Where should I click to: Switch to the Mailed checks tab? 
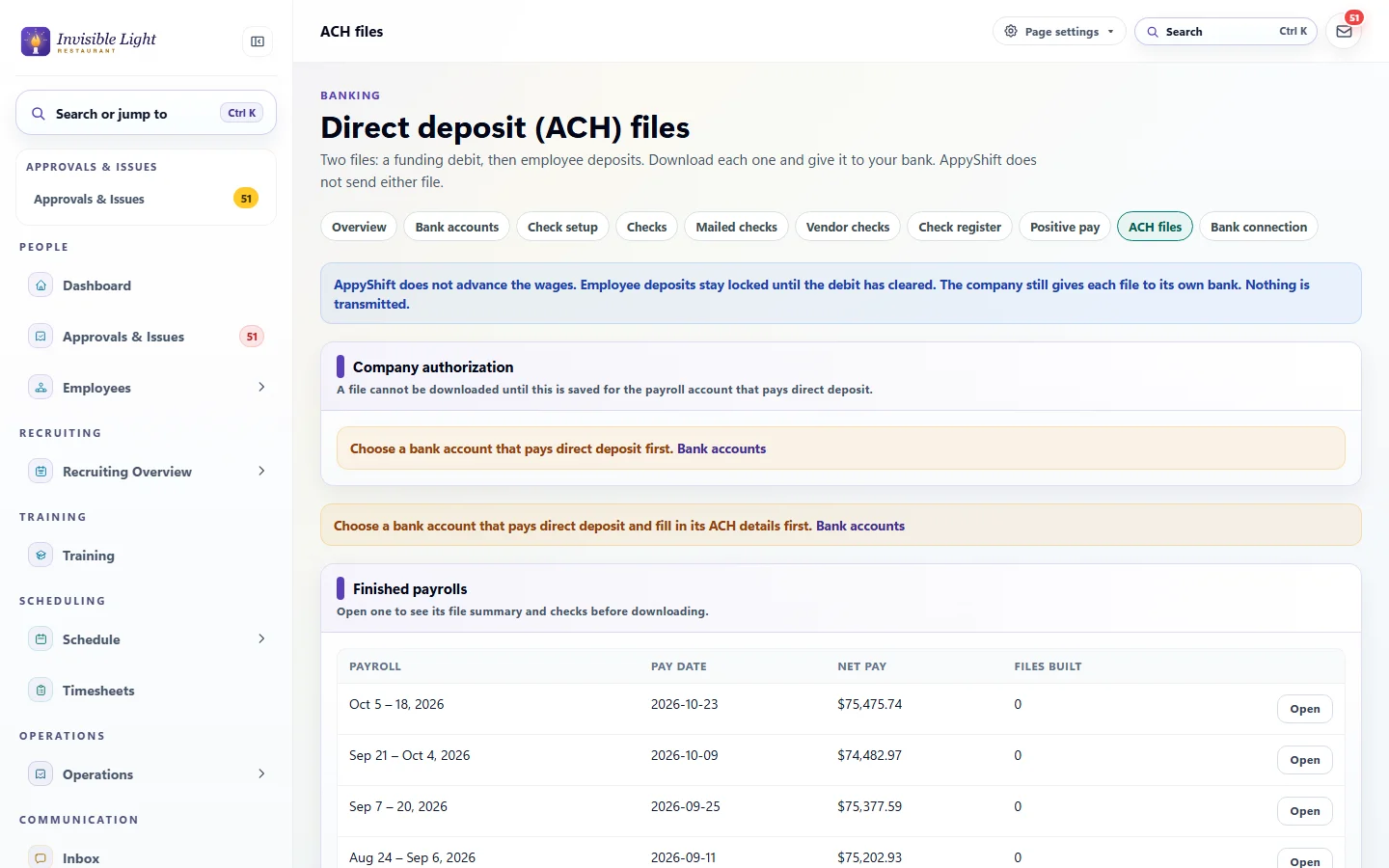pos(737,227)
